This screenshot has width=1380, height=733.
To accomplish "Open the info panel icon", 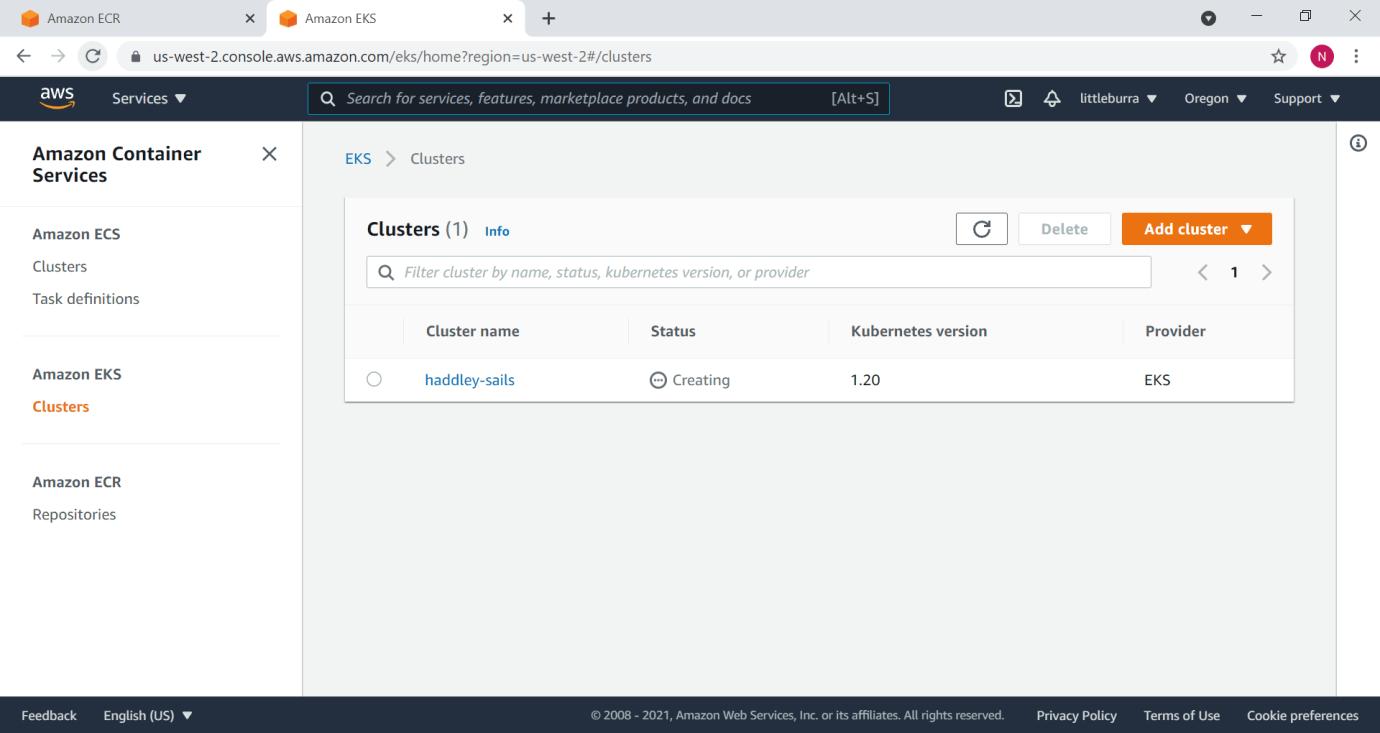I will point(1358,143).
